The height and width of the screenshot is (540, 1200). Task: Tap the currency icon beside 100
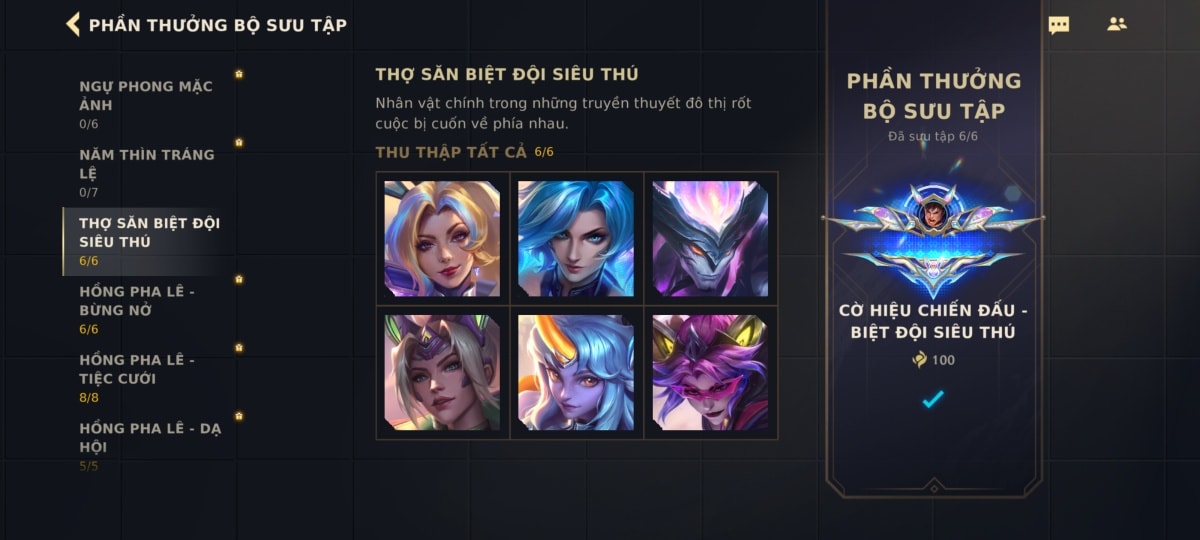[919, 360]
